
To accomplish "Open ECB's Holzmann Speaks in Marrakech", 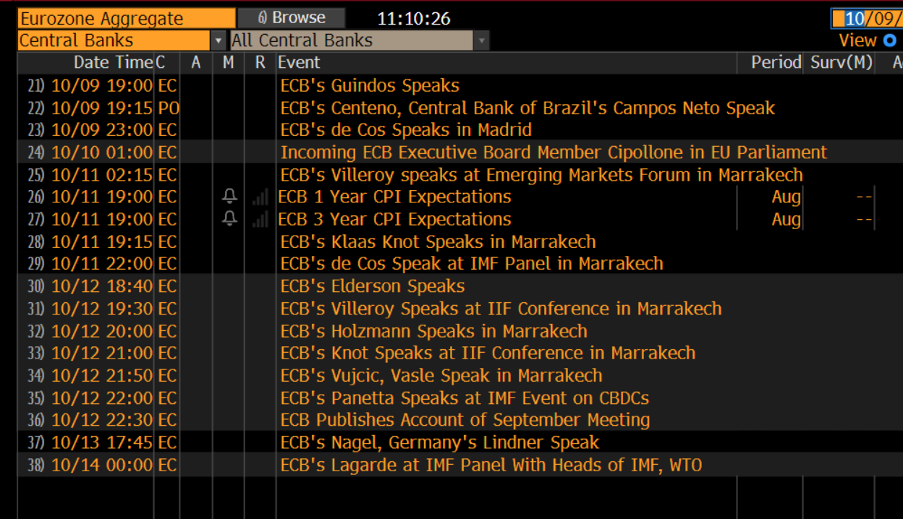I will pos(434,331).
